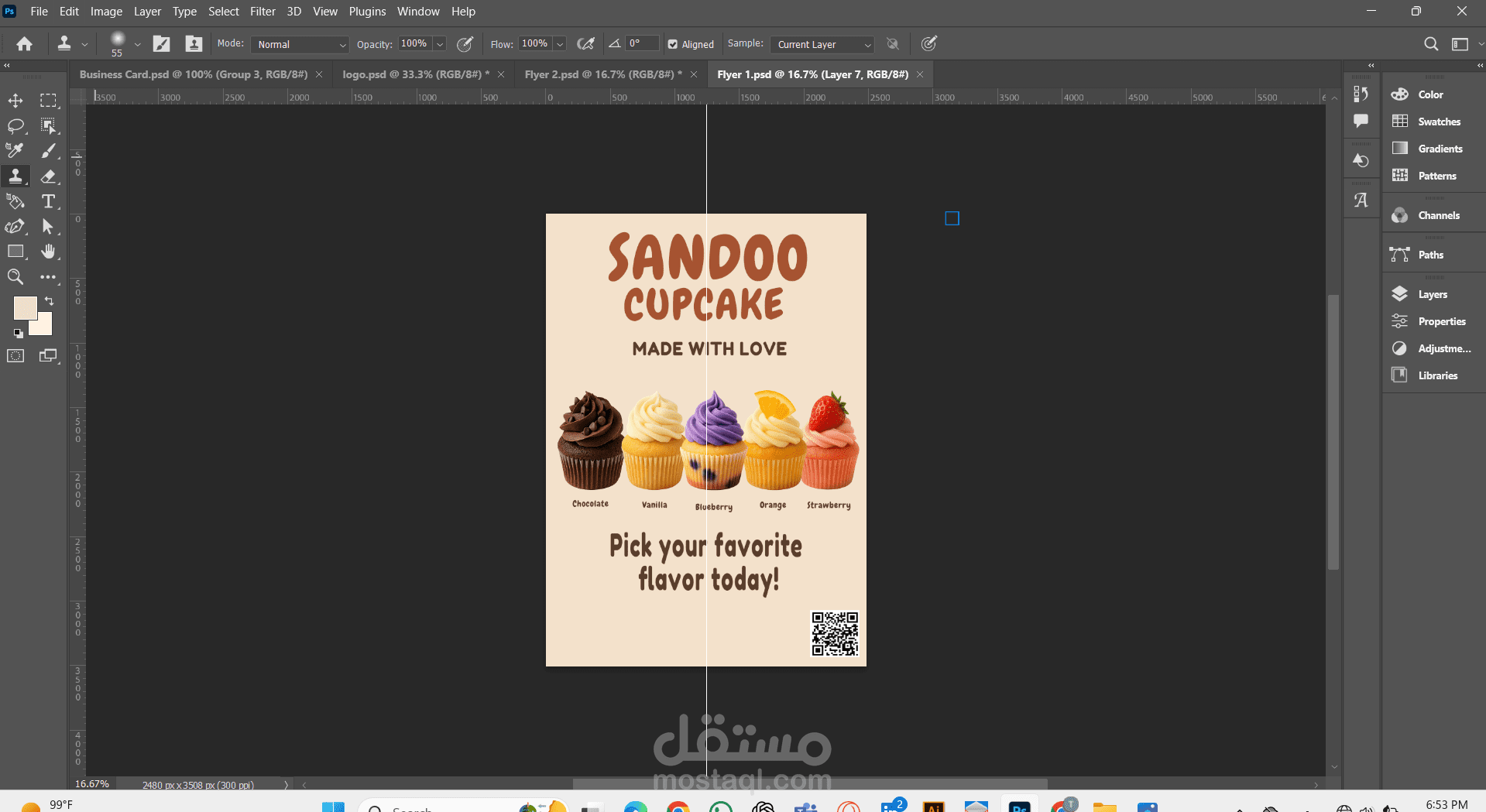1486x812 pixels.
Task: Expand the status bar info arrow
Action: [x=286, y=785]
